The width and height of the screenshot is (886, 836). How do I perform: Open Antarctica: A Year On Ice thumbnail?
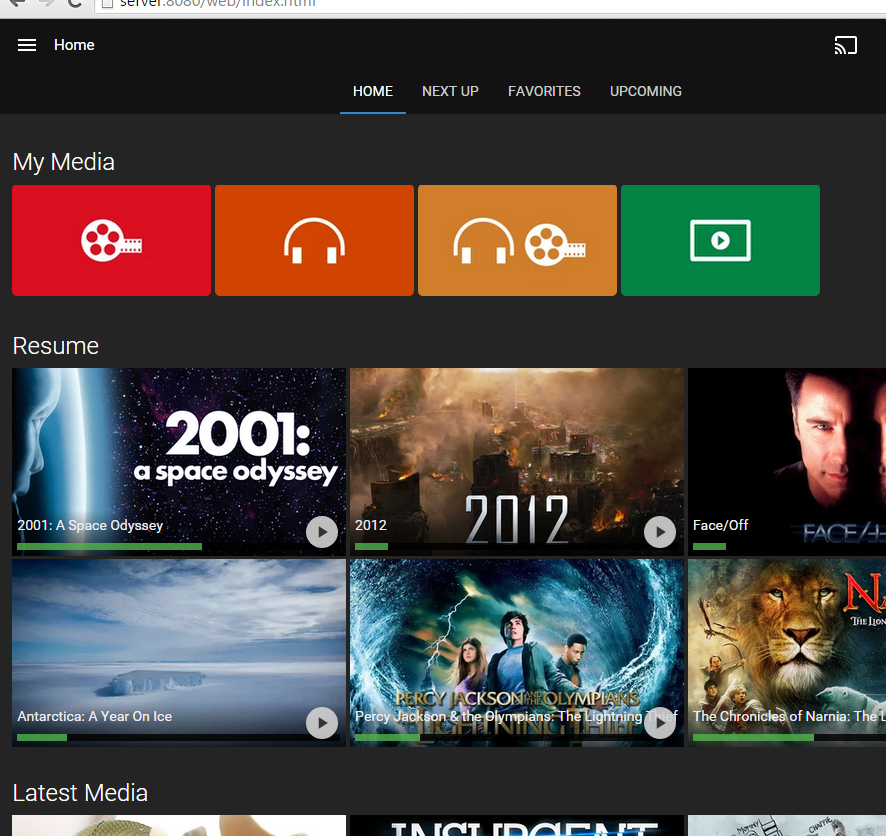click(179, 652)
